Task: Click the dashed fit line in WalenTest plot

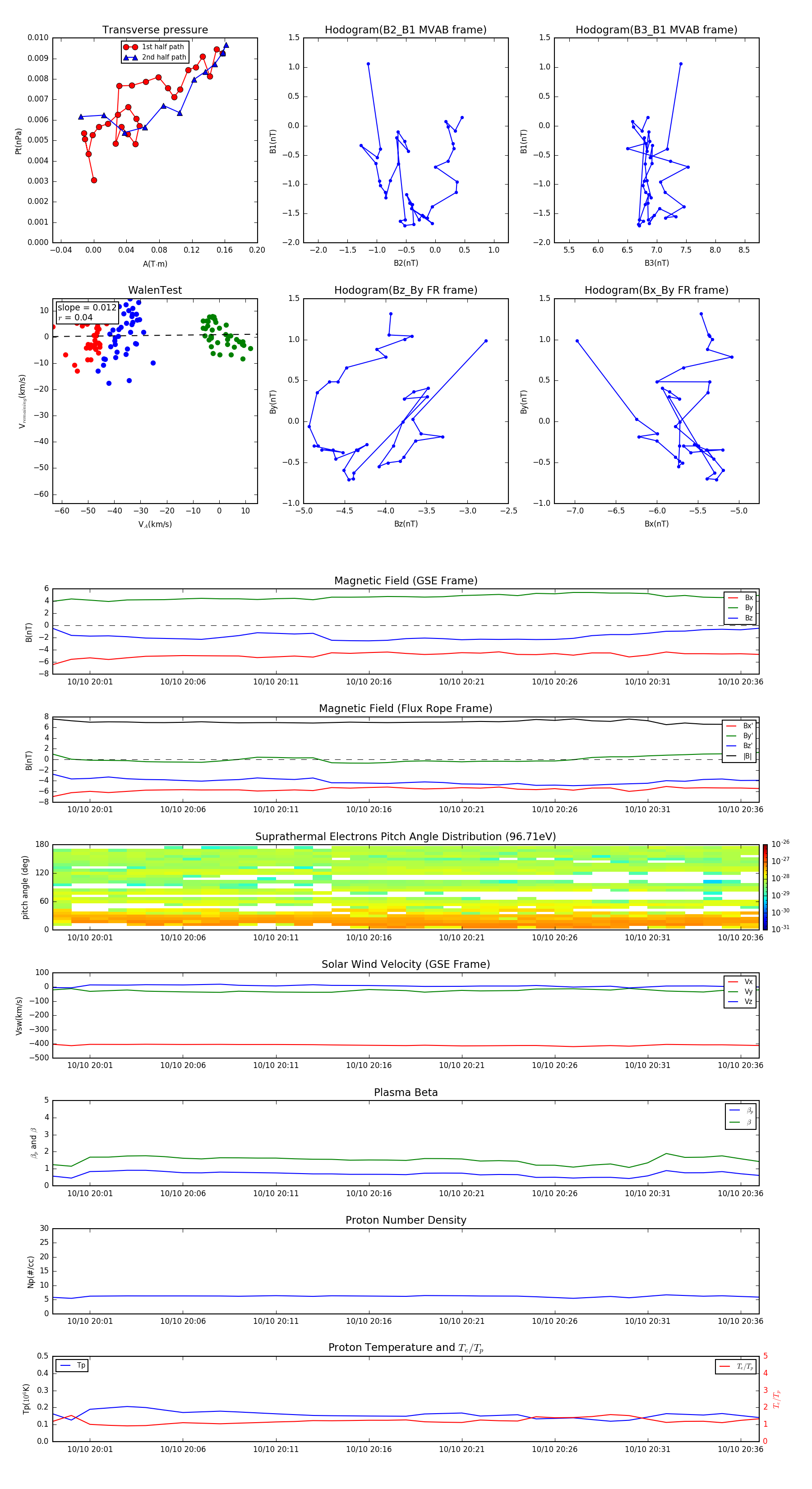Action: (155, 335)
